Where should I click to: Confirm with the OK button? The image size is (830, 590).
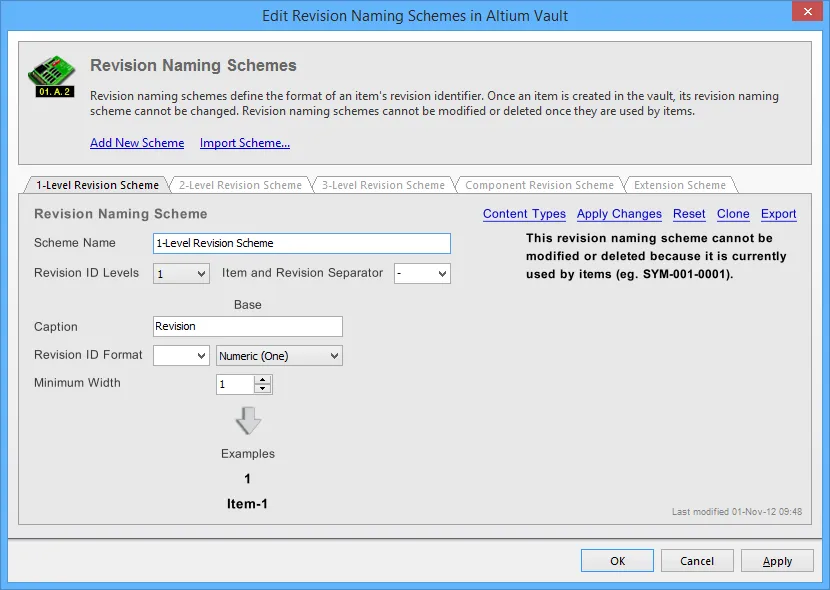tap(617, 561)
